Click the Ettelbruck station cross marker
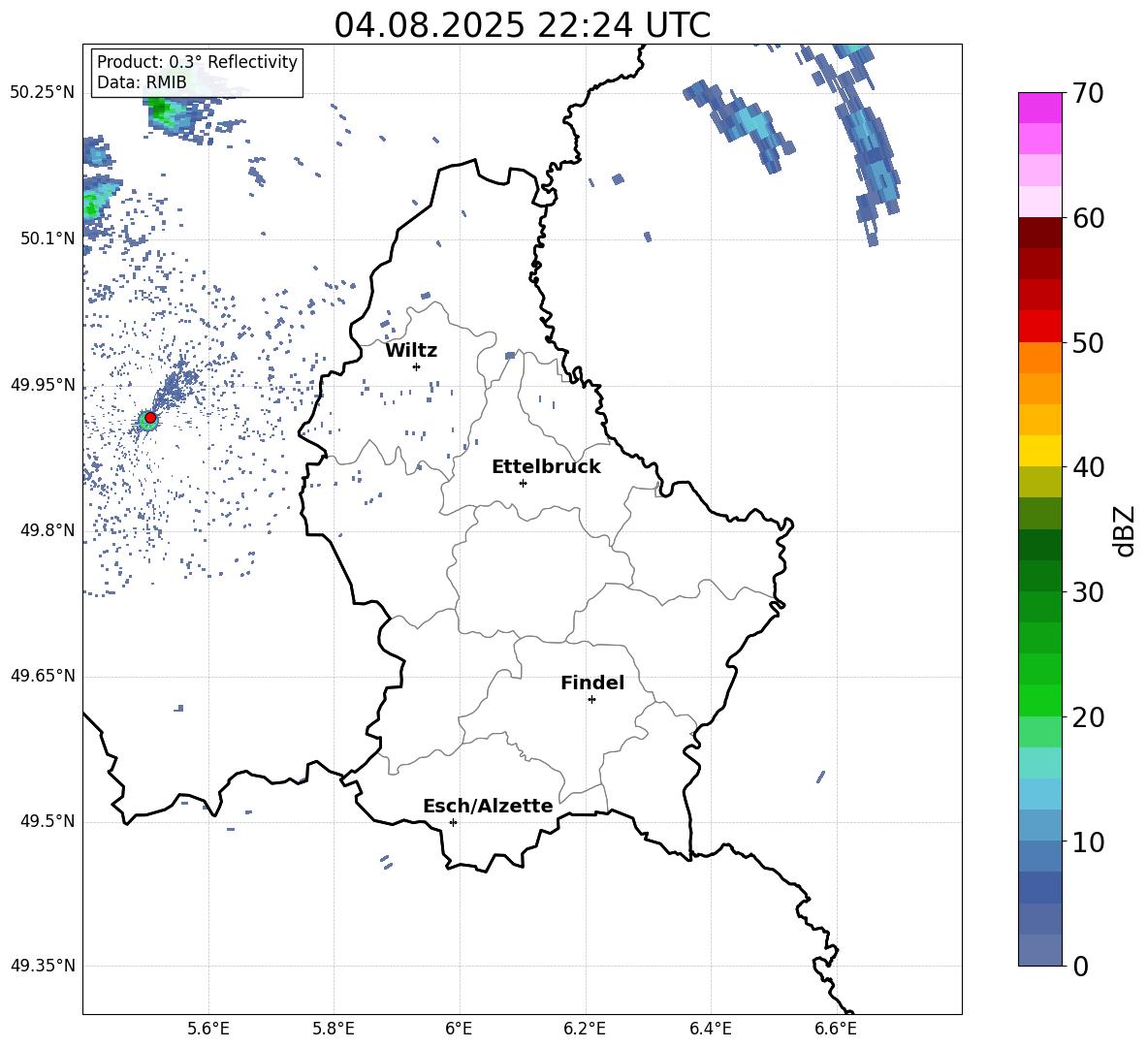The image size is (1148, 1048). point(523,483)
